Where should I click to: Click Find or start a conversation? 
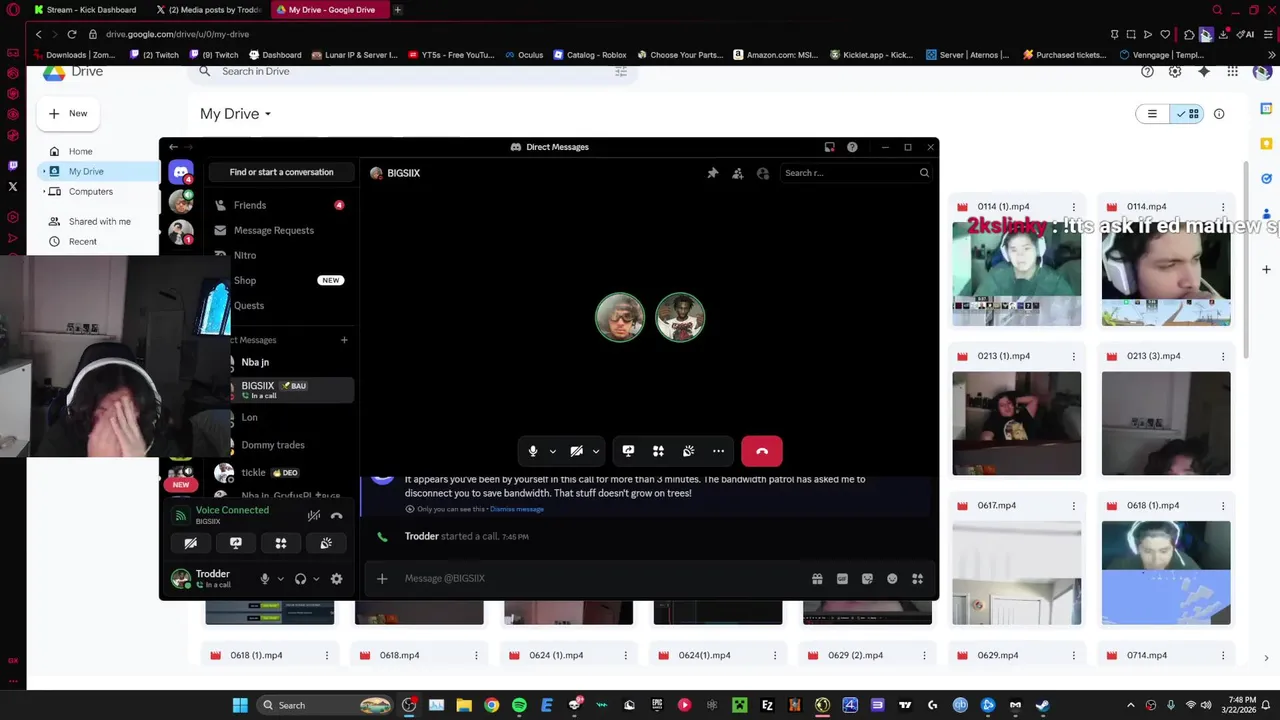pyautogui.click(x=281, y=172)
